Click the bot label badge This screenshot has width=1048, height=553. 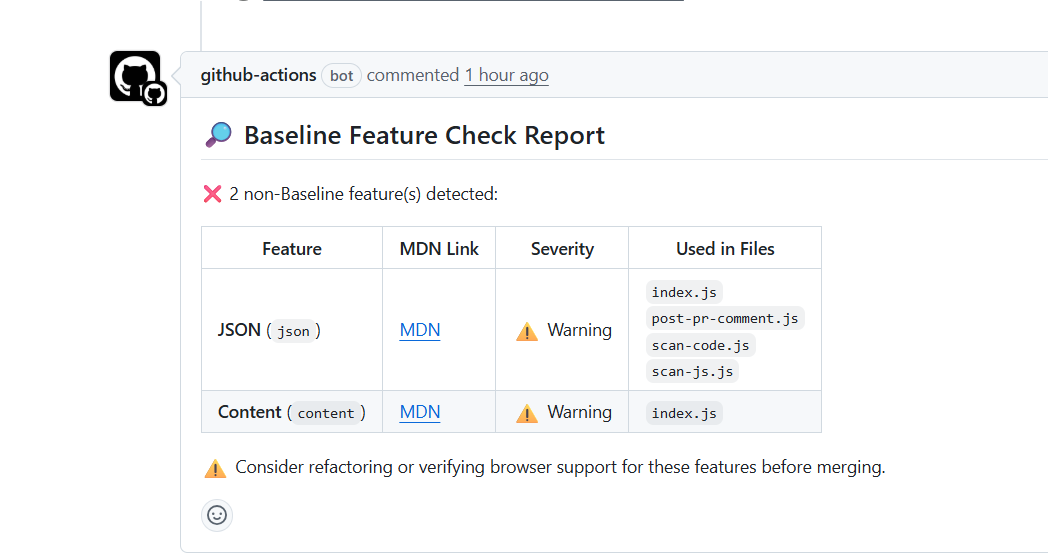tap(342, 76)
